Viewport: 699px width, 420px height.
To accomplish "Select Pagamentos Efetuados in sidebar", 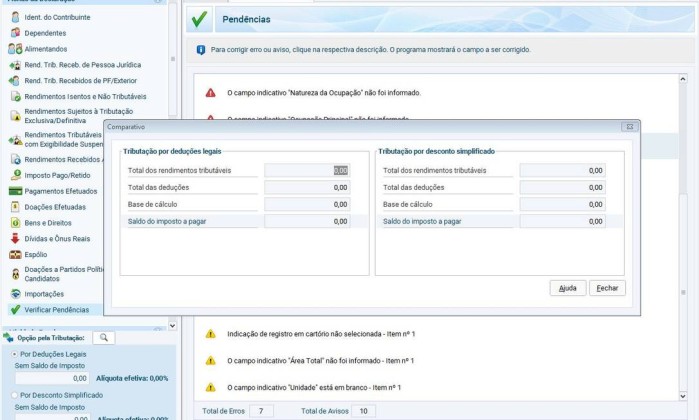I will tap(61, 190).
